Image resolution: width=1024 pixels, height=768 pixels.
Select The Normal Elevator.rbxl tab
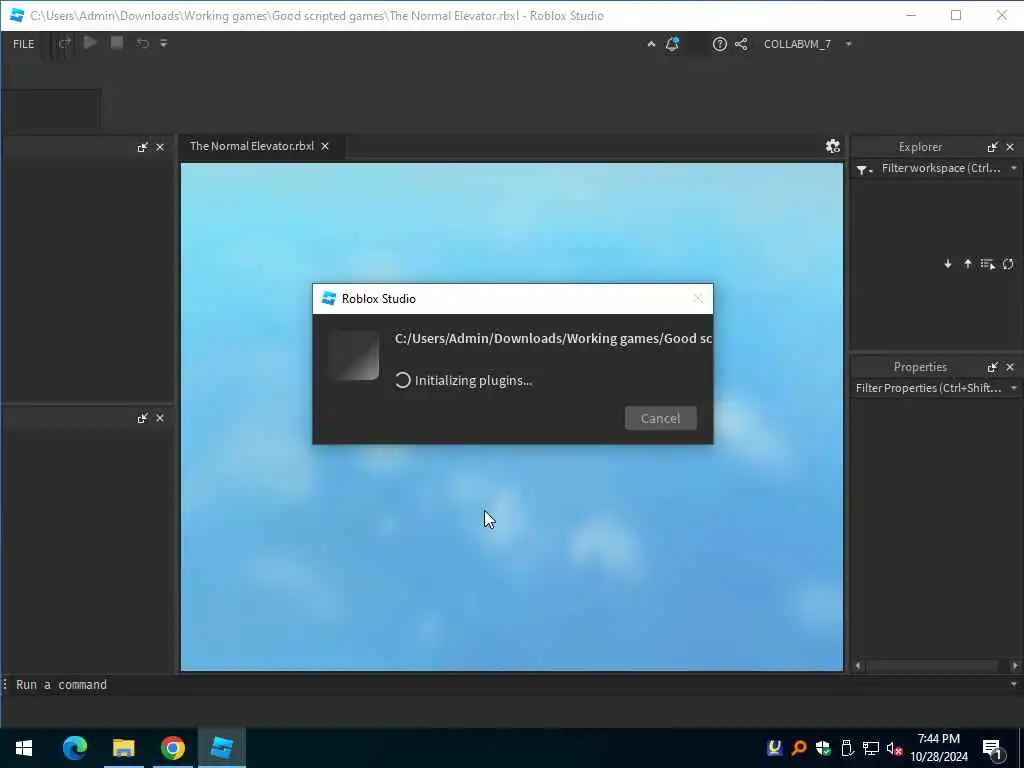click(x=251, y=146)
